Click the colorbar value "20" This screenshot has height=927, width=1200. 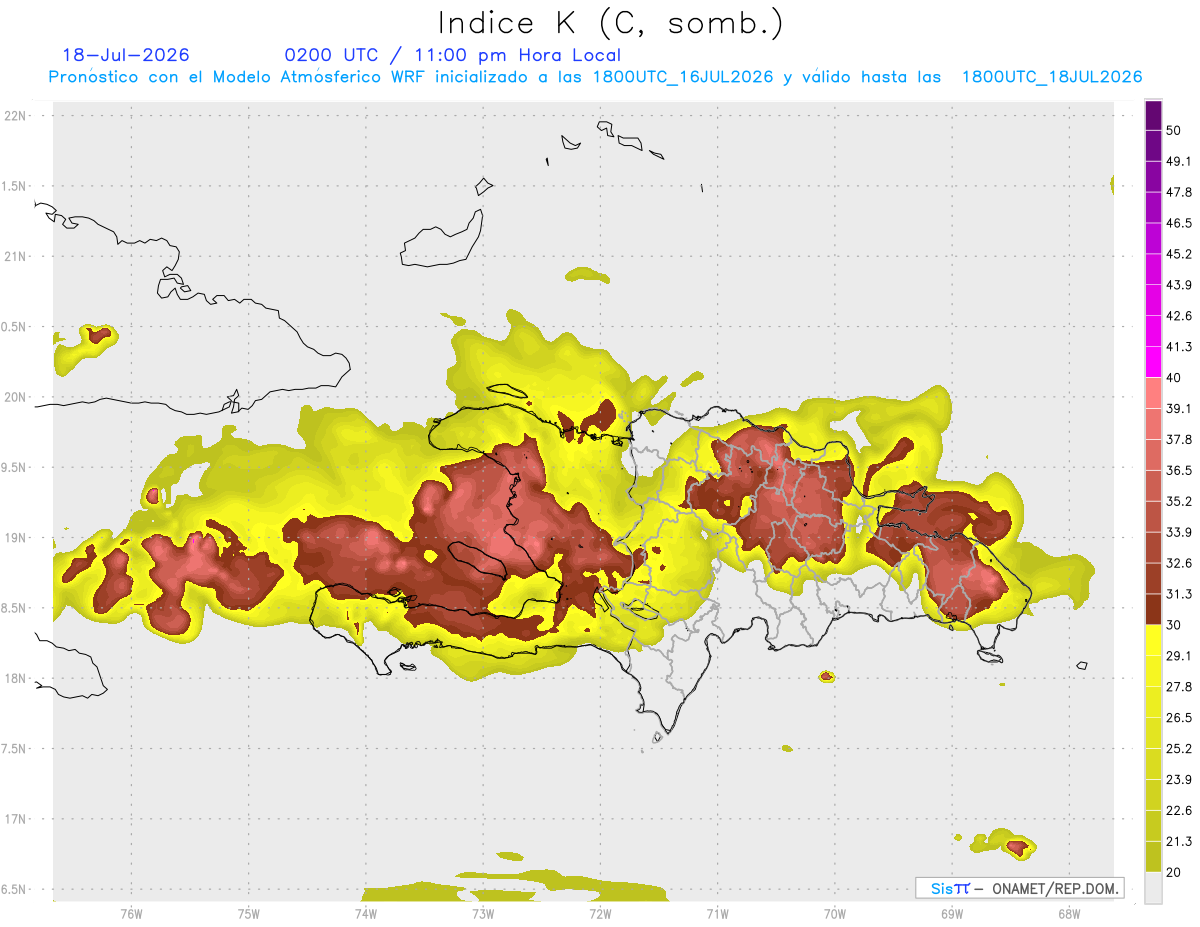1174,872
